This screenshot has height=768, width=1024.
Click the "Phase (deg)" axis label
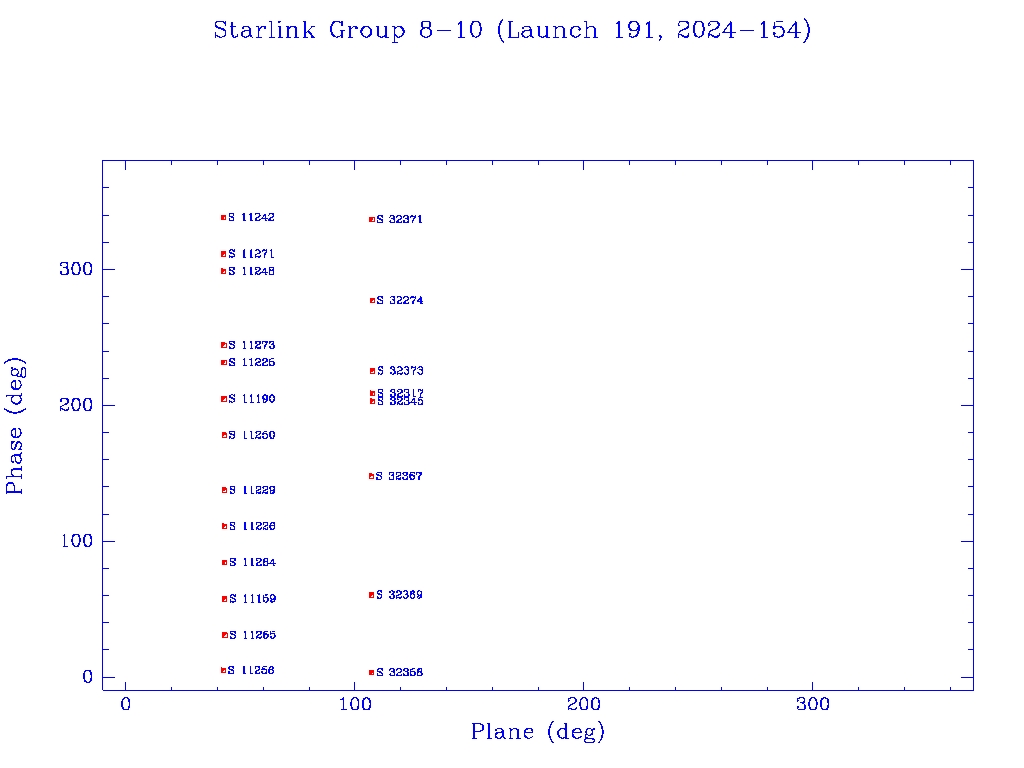coord(15,426)
